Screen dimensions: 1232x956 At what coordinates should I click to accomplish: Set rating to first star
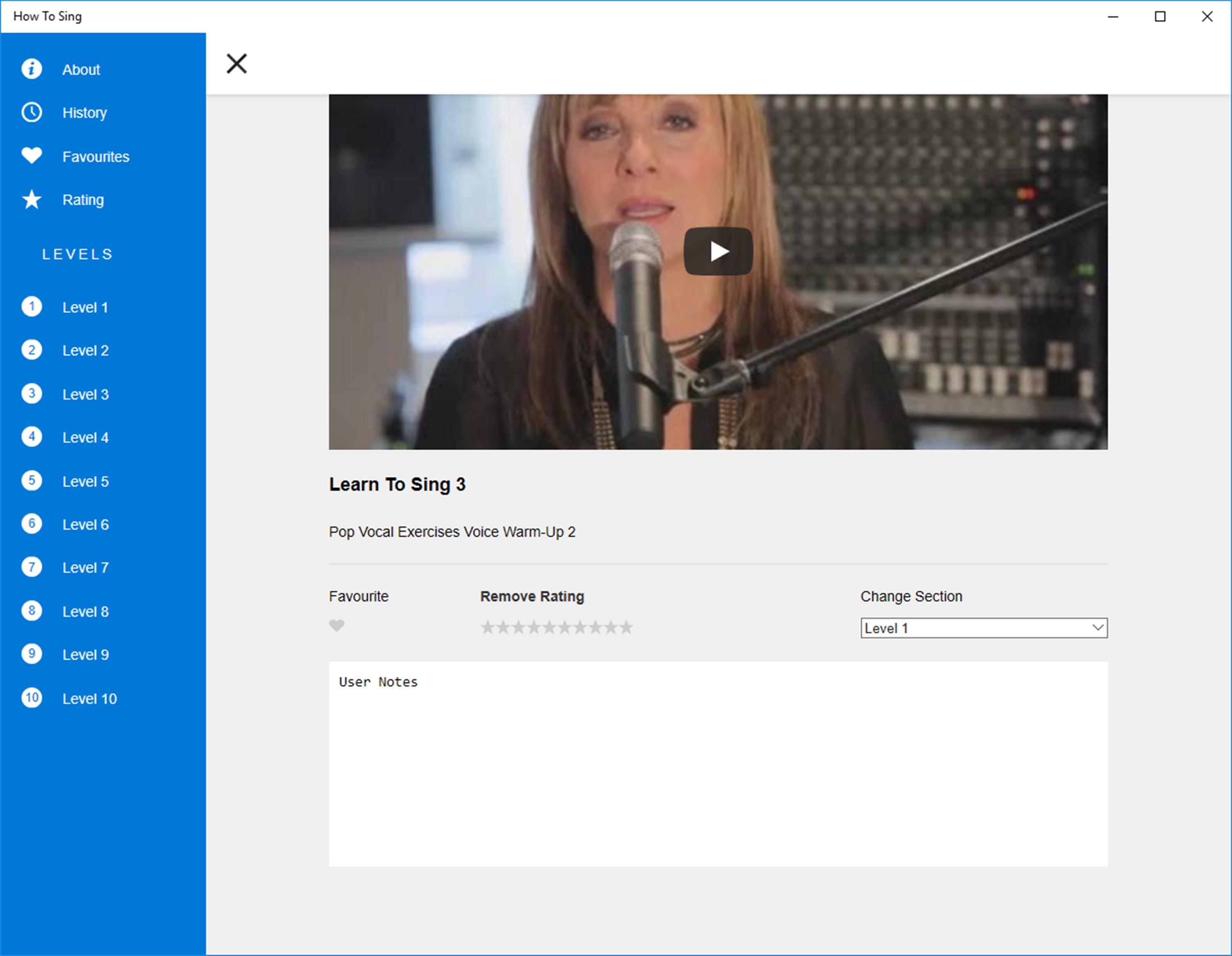coord(487,627)
